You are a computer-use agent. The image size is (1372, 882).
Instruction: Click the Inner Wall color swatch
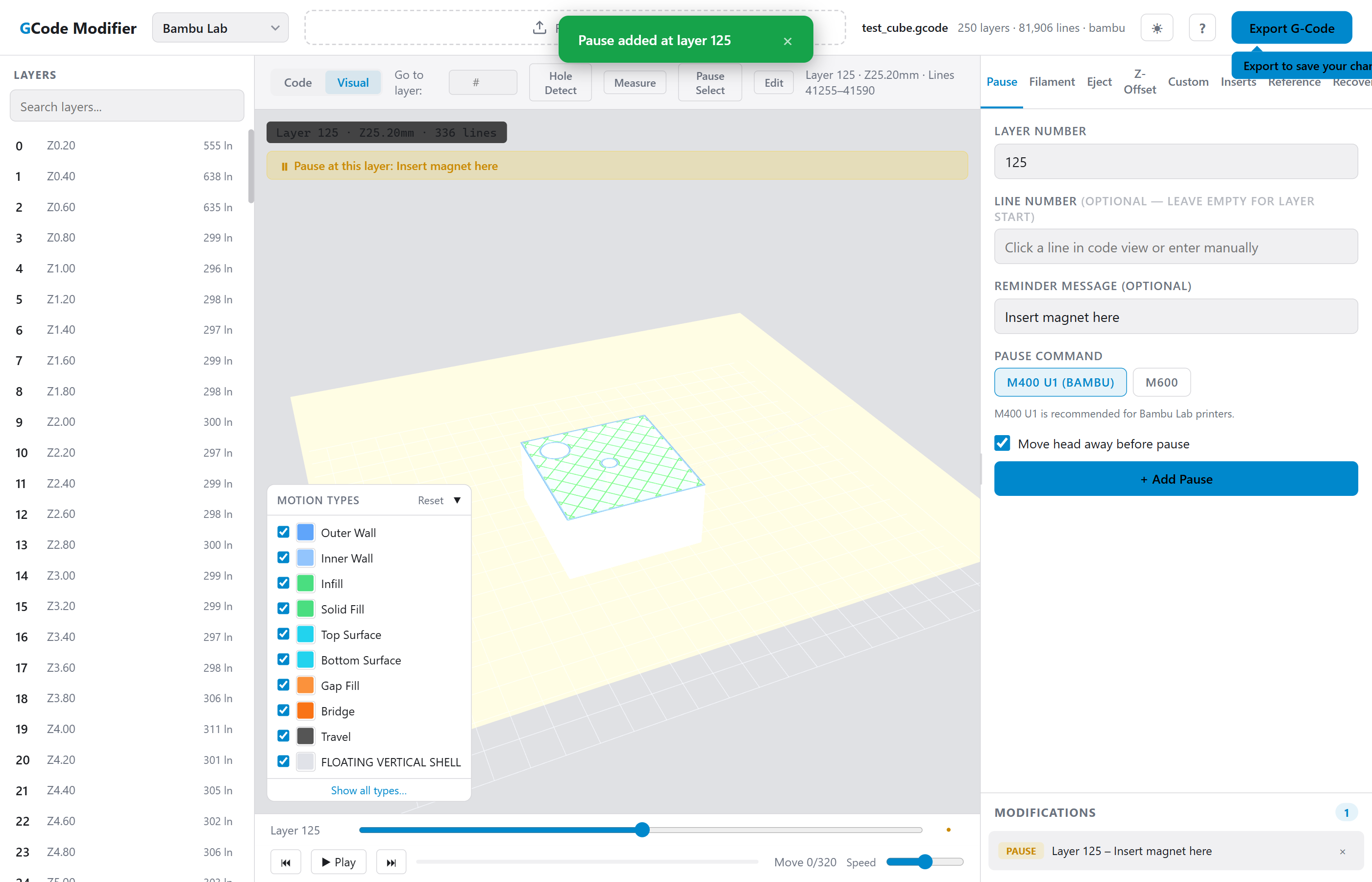tap(306, 558)
